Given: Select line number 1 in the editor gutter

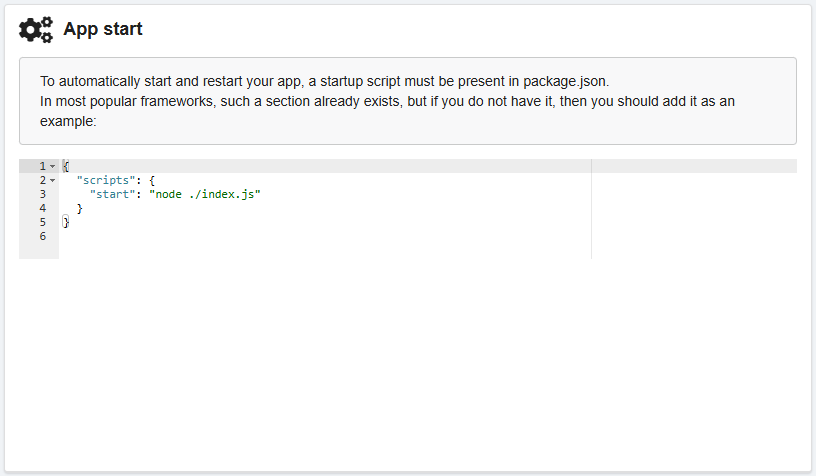Looking at the screenshot, I should [x=42, y=166].
